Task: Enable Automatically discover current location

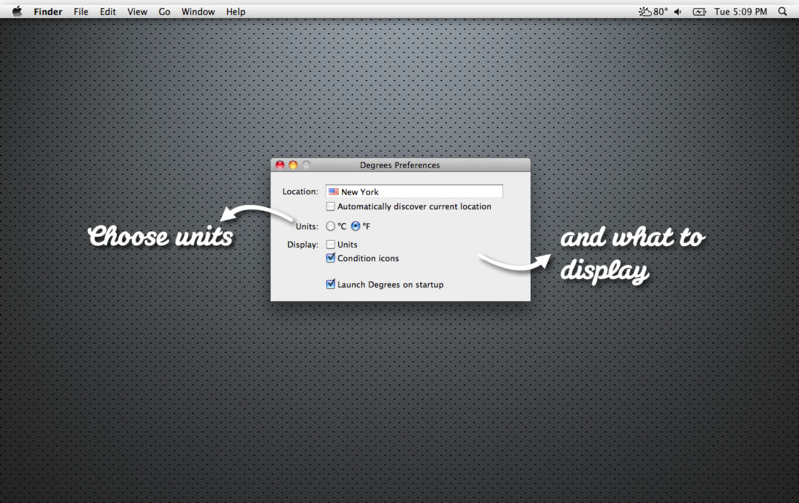Action: 331,206
